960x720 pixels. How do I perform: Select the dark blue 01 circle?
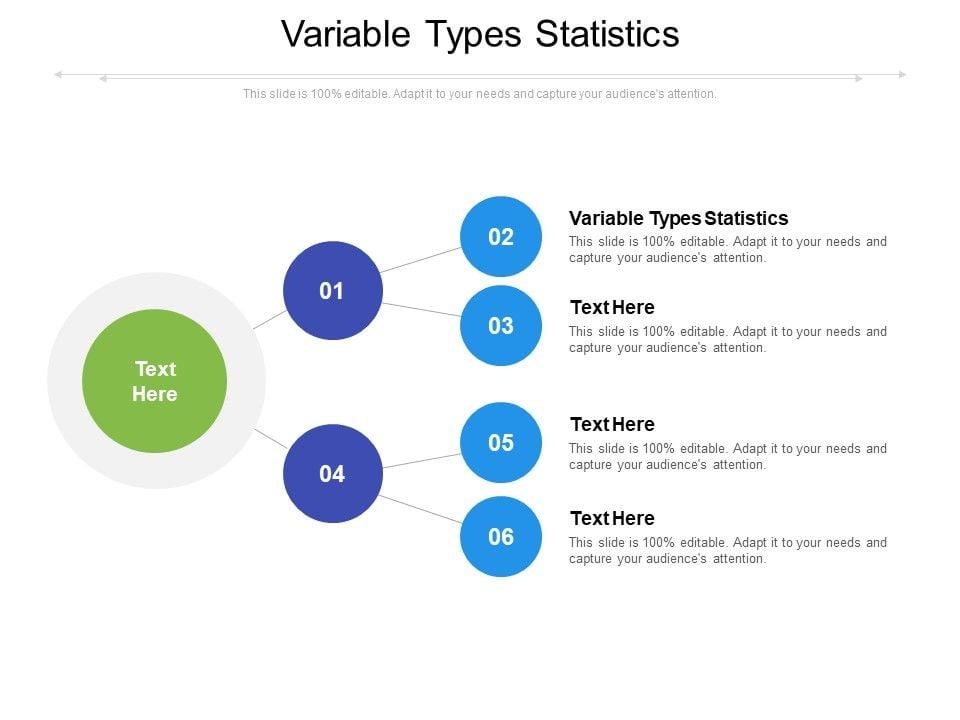pos(332,291)
